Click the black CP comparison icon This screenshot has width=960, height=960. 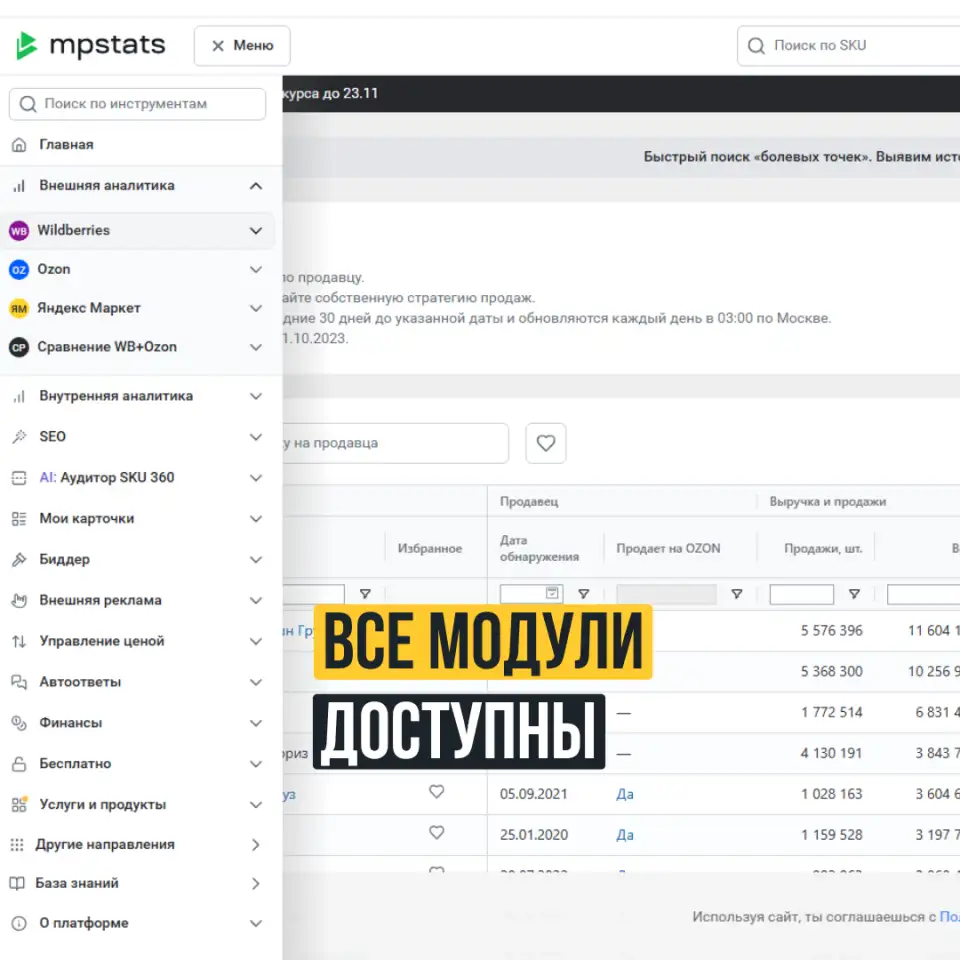19,347
